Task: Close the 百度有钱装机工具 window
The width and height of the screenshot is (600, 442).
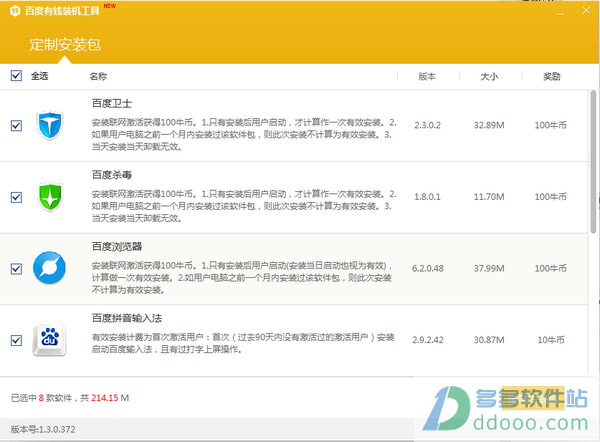Action: coord(586,10)
